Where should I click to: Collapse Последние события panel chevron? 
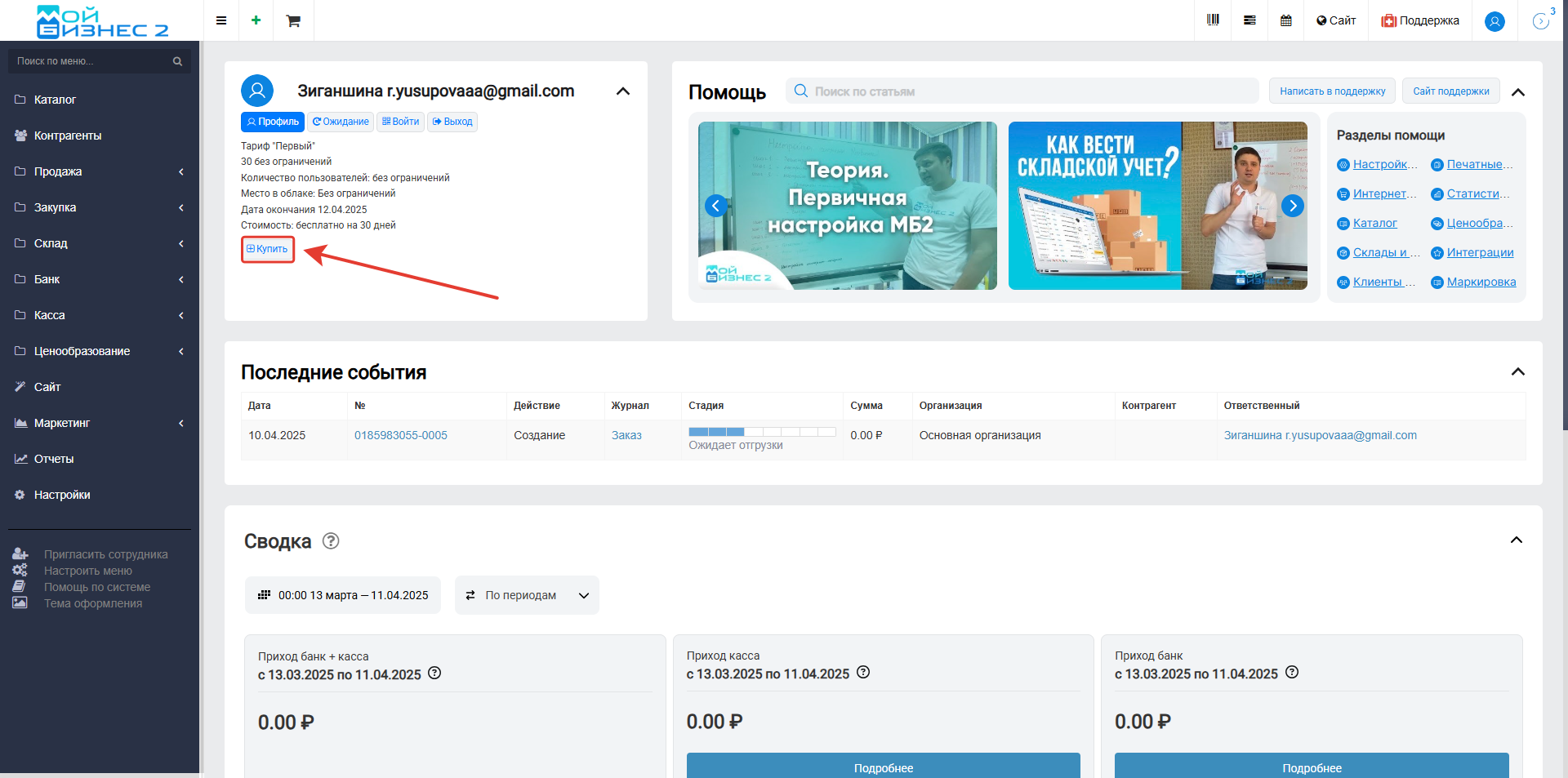point(1518,371)
